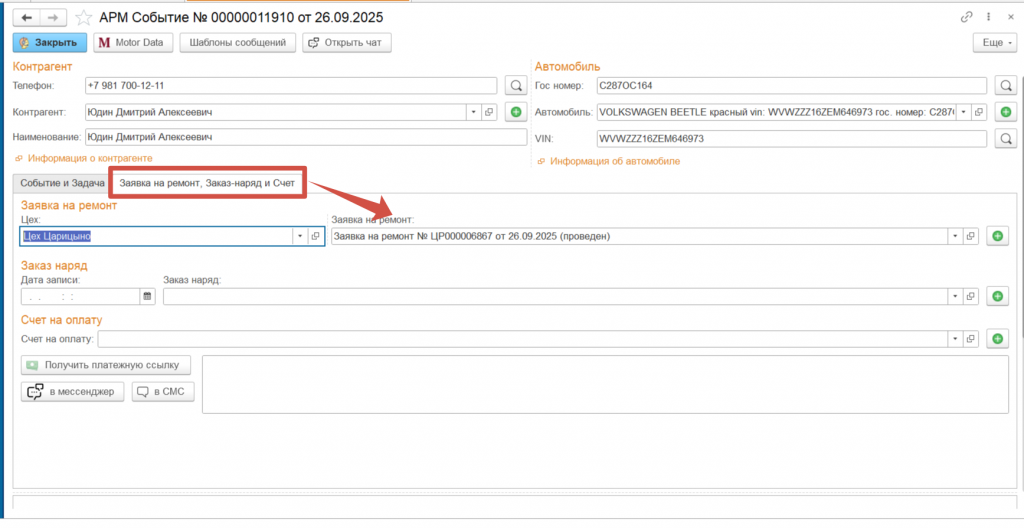This screenshot has height=528, width=1024.
Task: Add event to favorites star
Action: 84,17
